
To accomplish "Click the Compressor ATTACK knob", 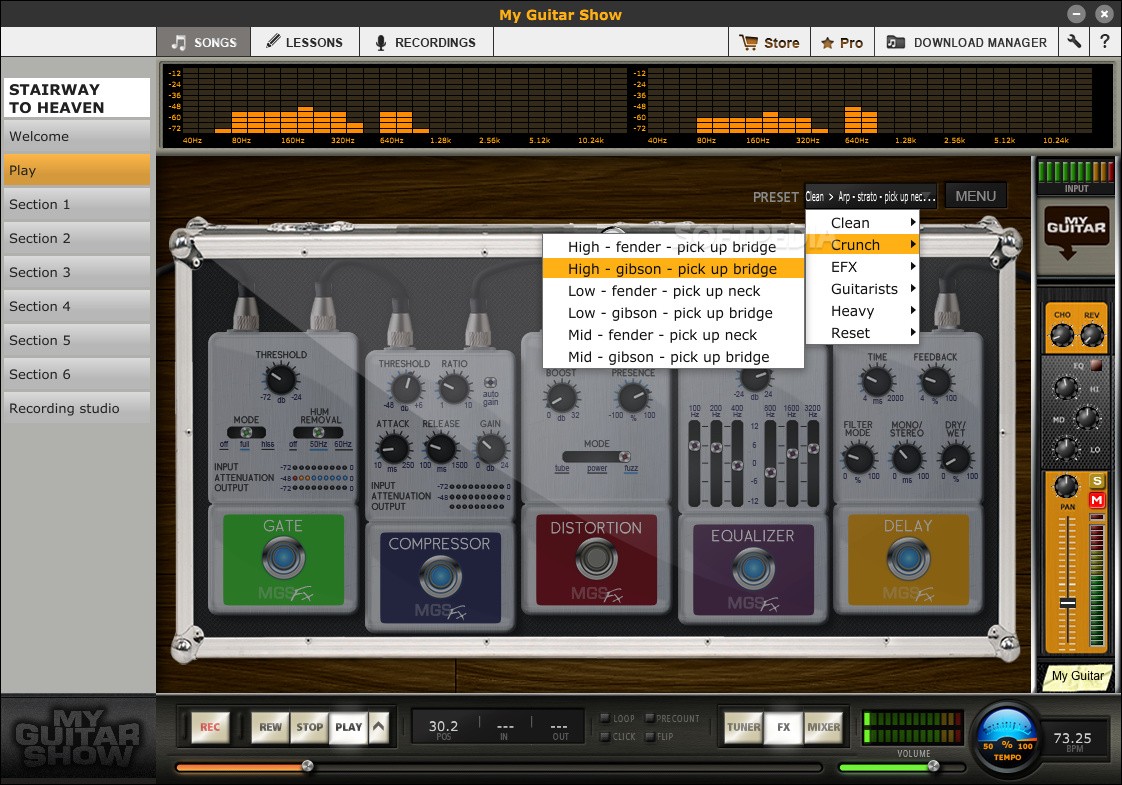I will pyautogui.click(x=393, y=449).
